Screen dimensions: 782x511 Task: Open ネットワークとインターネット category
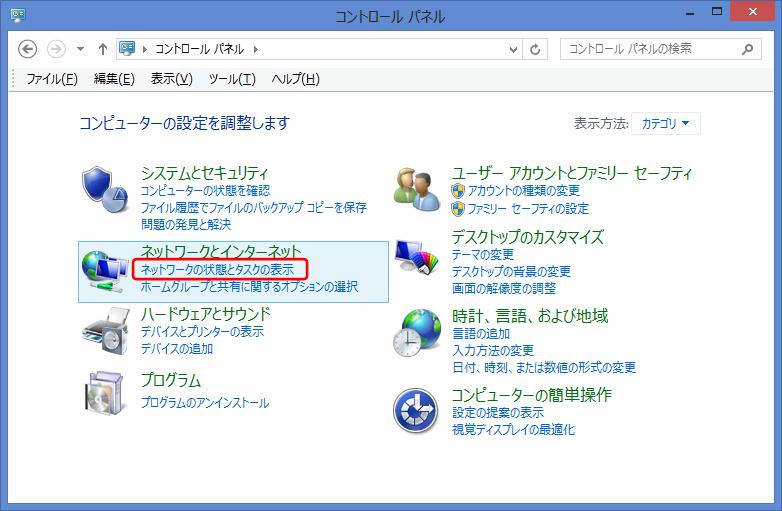click(x=221, y=251)
